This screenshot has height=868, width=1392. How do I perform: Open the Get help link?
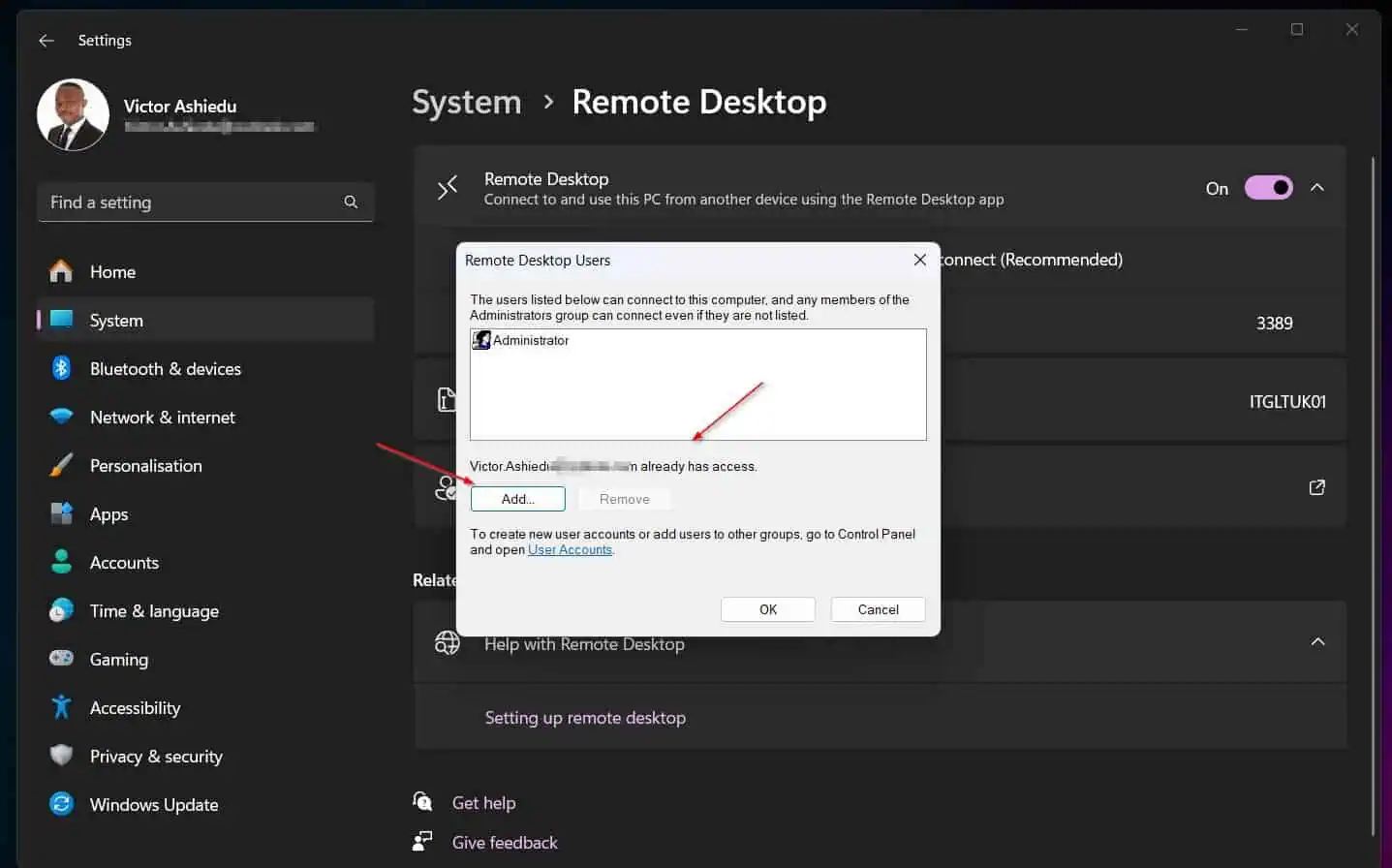pyautogui.click(x=484, y=803)
